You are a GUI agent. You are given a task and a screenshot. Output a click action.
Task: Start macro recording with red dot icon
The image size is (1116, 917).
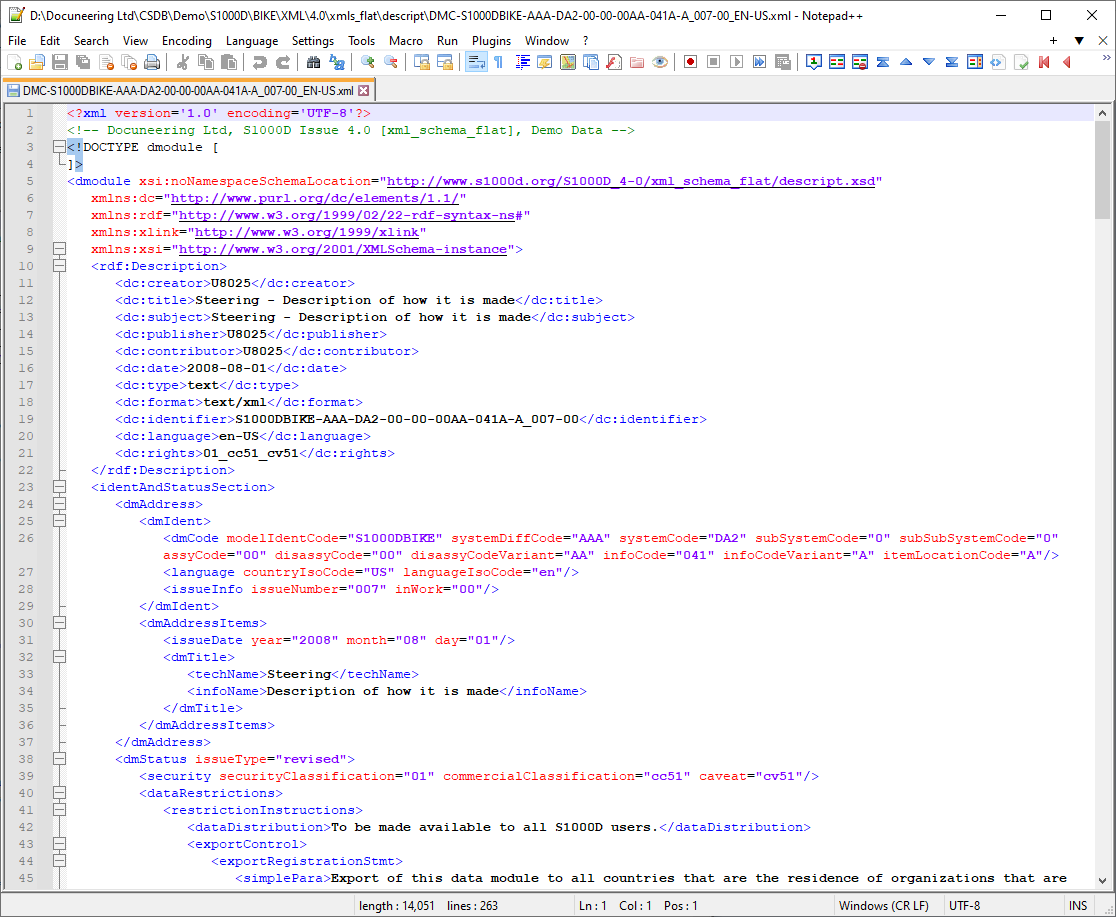pos(690,62)
